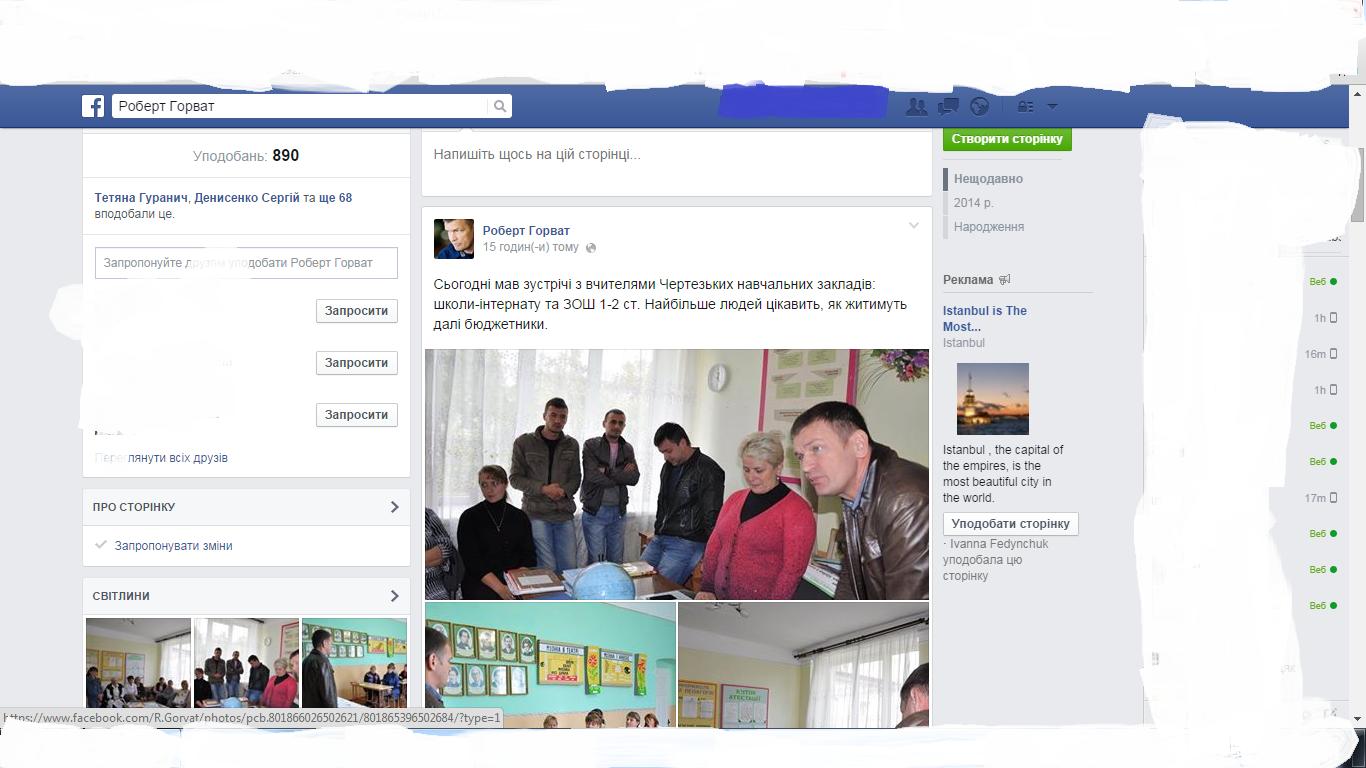
Task: Open the account menu arrow in top bar
Action: click(1052, 106)
